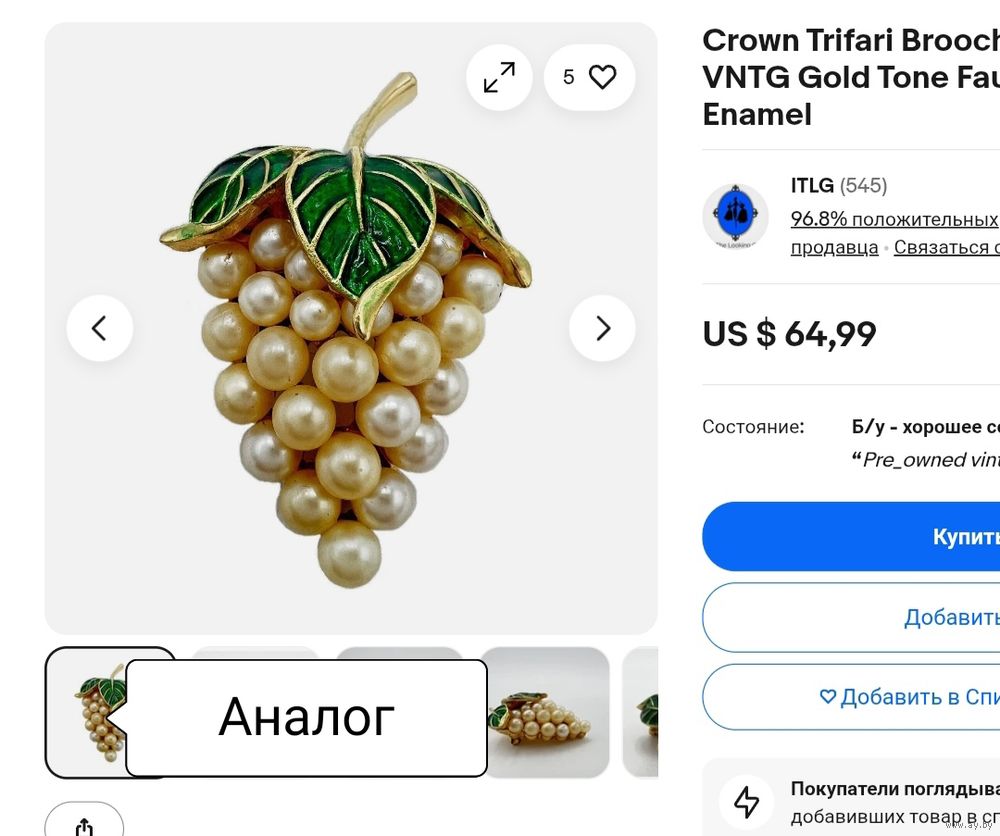1000x836 pixels.
Task: Click the Добавить cart button
Action: tap(851, 617)
